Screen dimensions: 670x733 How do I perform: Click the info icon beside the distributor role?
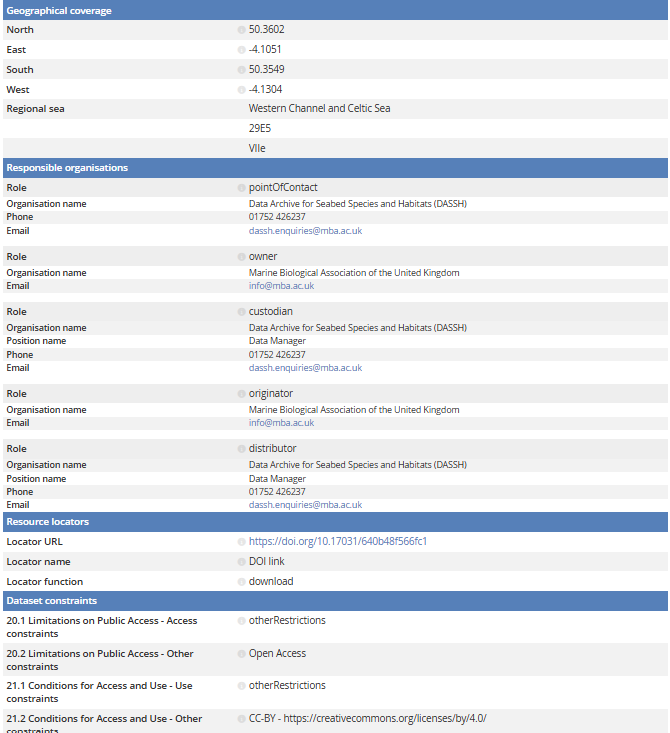coord(242,449)
